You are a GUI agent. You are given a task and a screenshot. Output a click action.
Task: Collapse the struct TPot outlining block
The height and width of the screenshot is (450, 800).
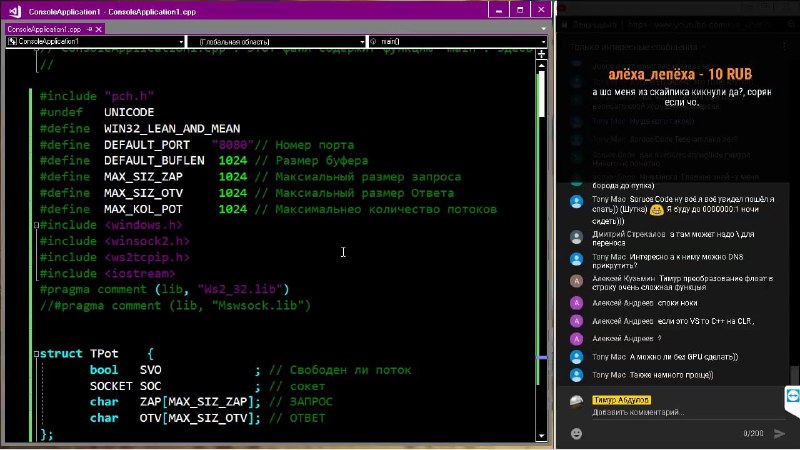tap(36, 354)
